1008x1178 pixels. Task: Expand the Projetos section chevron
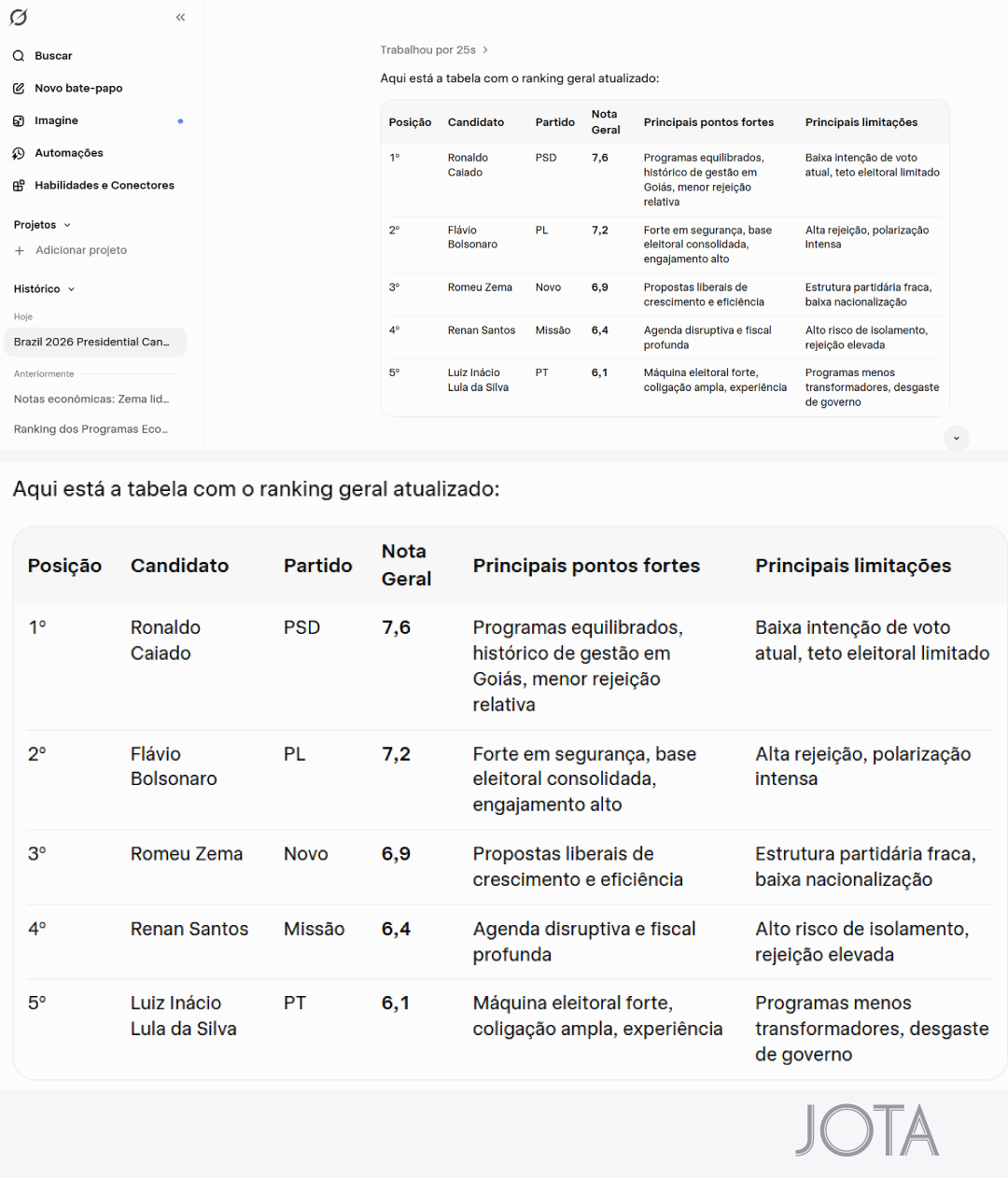point(67,225)
